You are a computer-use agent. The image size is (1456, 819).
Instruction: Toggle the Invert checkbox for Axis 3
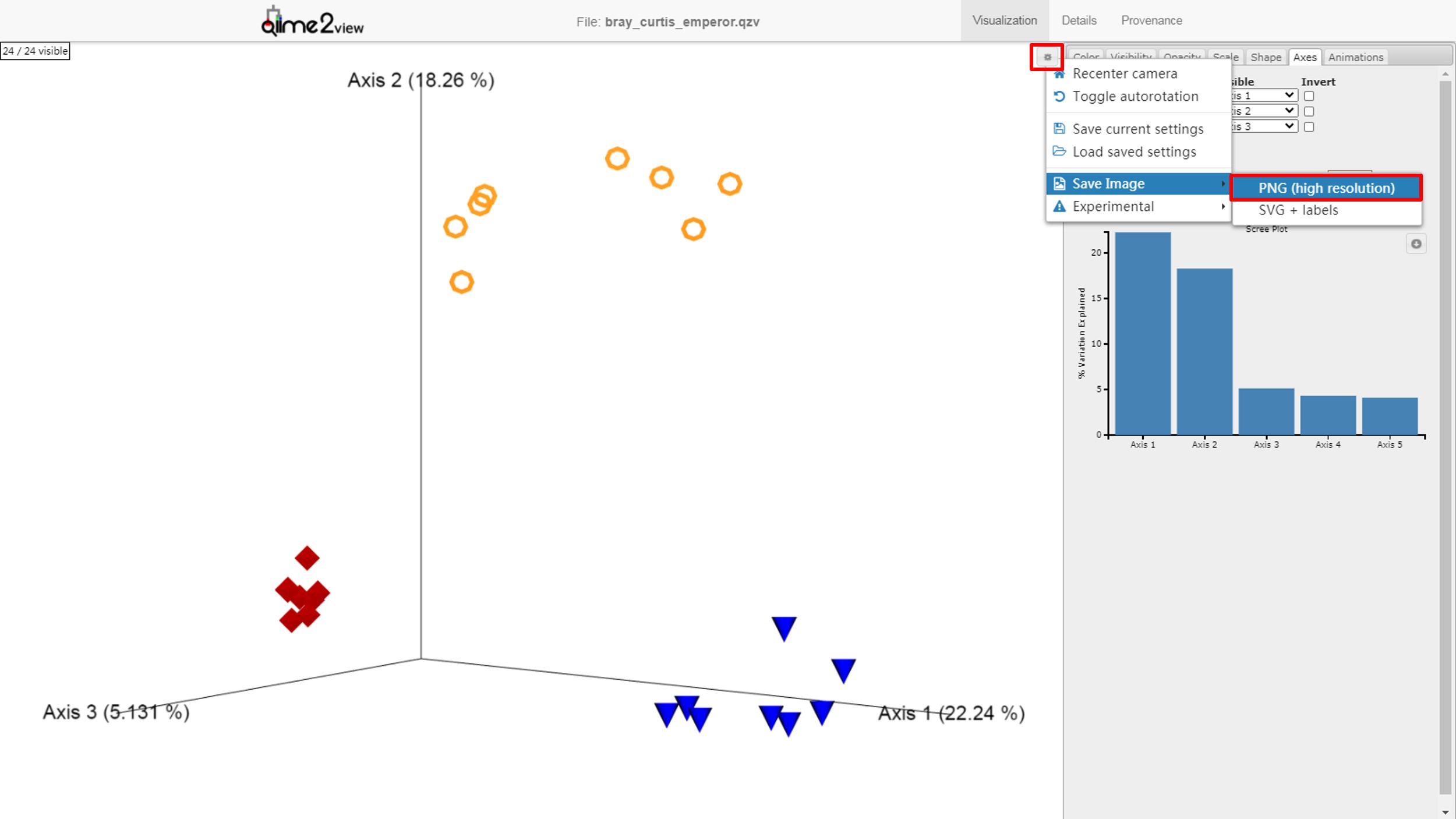(x=1309, y=127)
